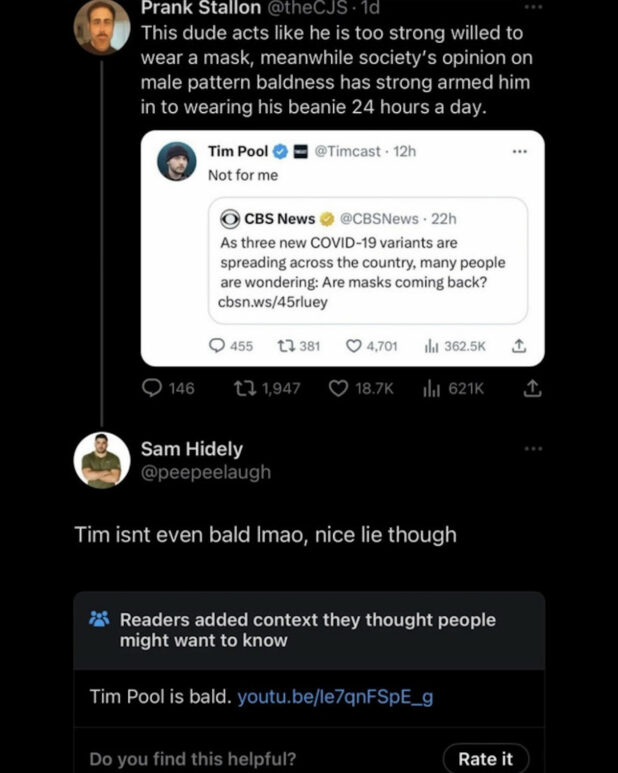618x773 pixels.
Task: View Tim Pool tweet's 362.5K views
Action: pyautogui.click(x=432, y=346)
